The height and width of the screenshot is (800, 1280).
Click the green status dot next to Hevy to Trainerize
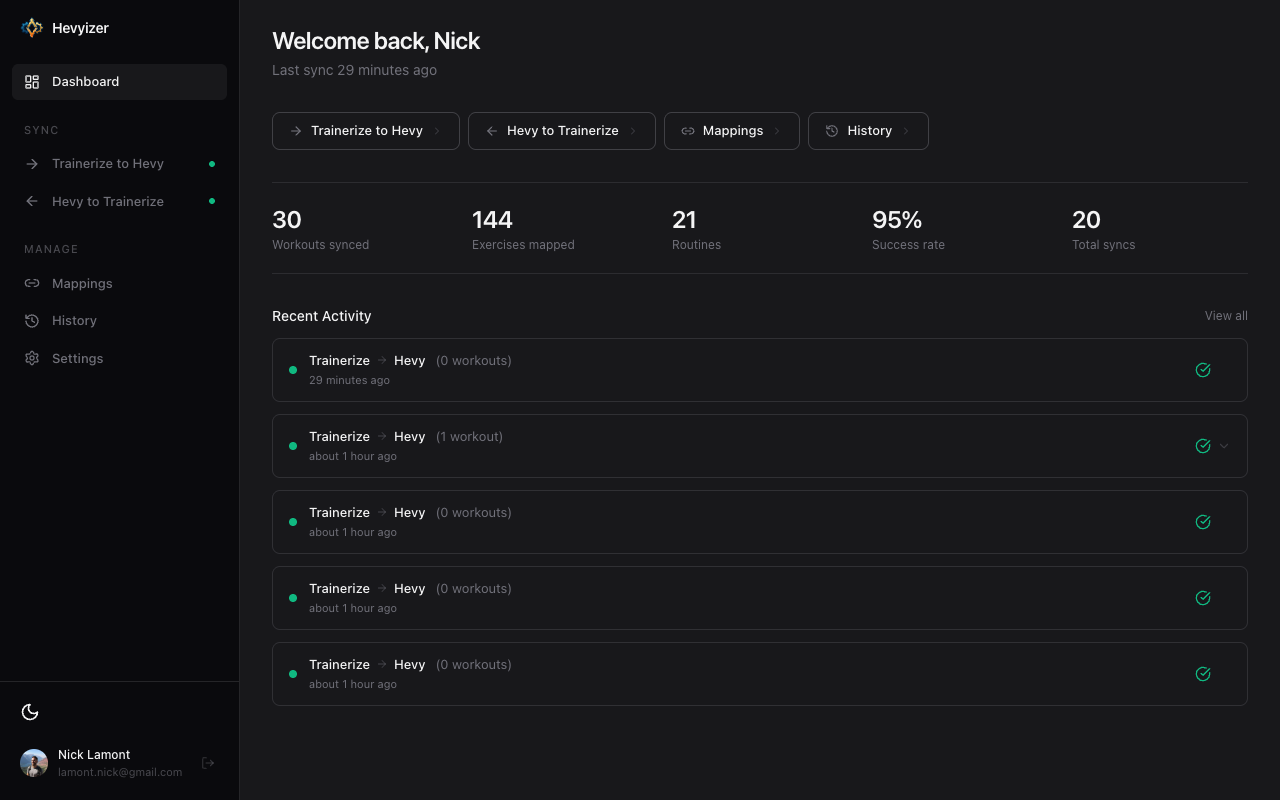211,201
